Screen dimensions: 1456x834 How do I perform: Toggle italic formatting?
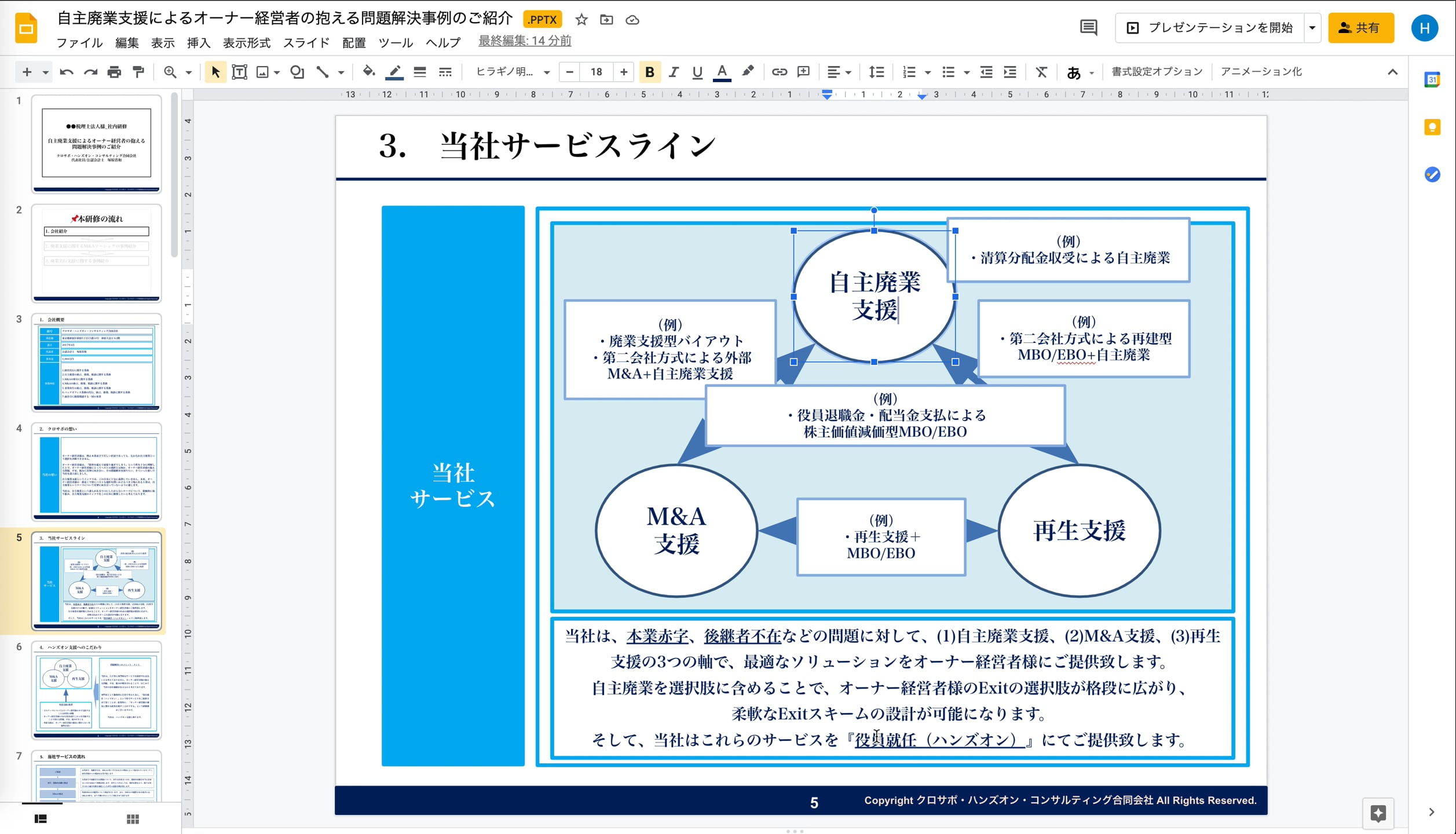674,72
